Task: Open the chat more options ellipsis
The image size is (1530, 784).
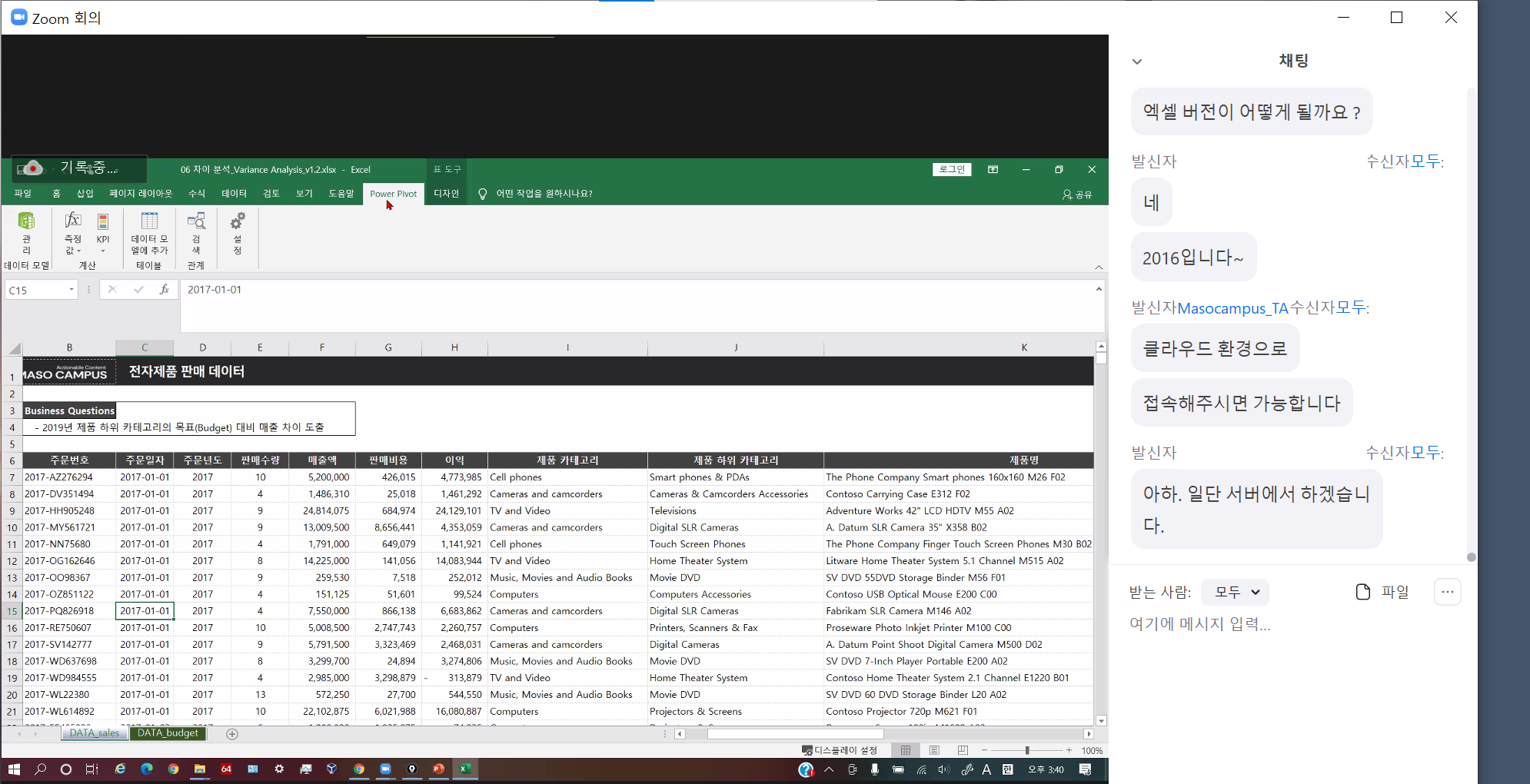Action: [1447, 592]
